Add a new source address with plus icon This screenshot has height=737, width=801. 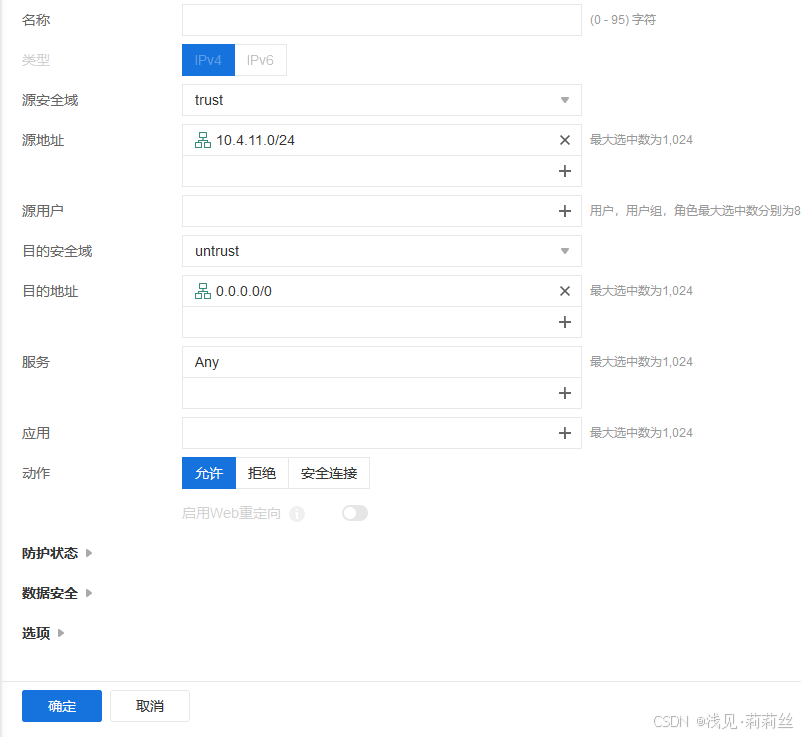[x=564, y=171]
